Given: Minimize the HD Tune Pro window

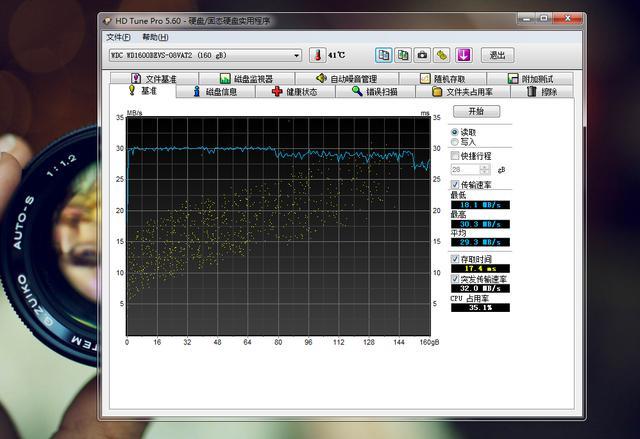Looking at the screenshot, I should click(x=527, y=18).
